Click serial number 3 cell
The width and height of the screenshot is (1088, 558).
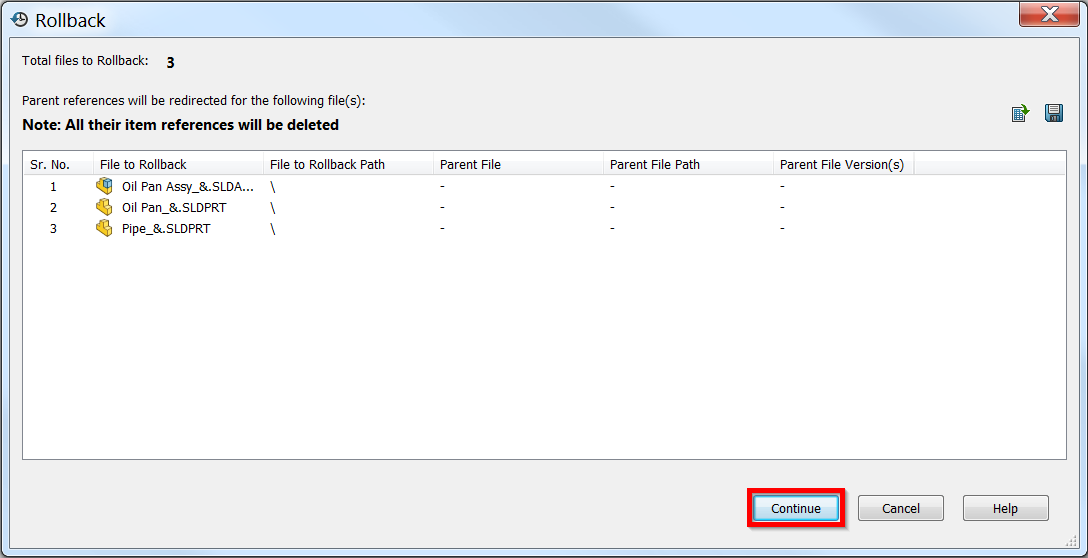[53, 228]
